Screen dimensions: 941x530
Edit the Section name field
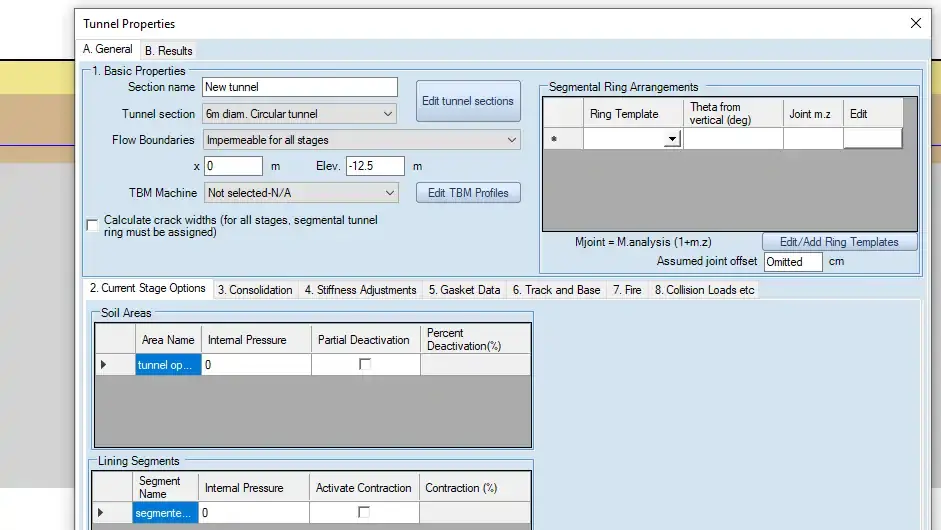[x=299, y=87]
